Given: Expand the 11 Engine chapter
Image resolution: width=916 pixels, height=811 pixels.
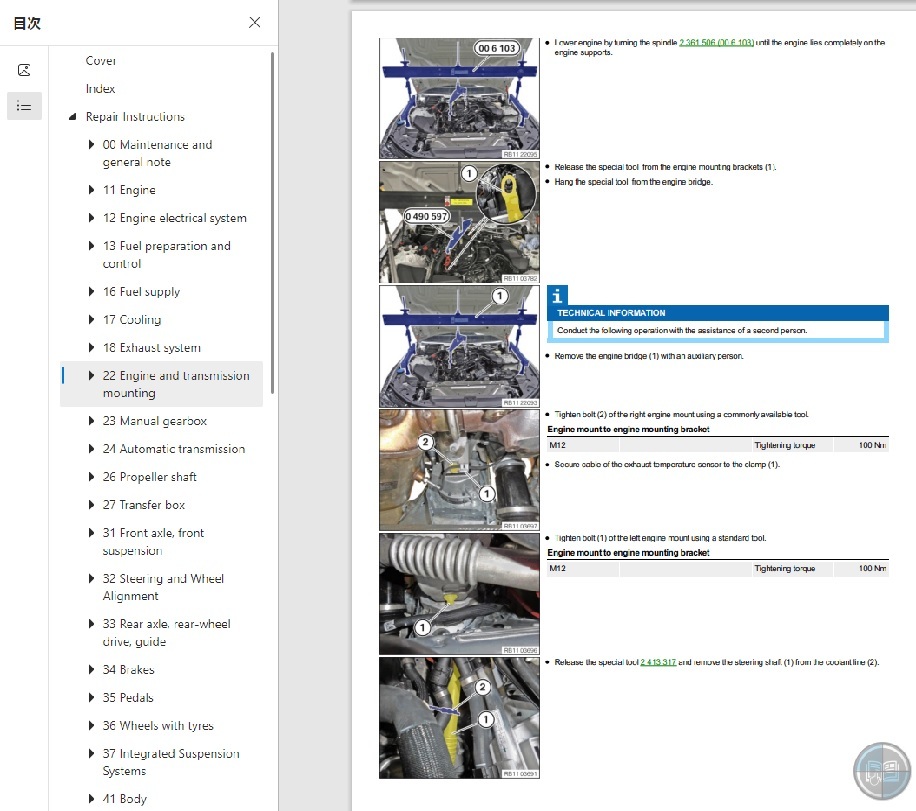Looking at the screenshot, I should [92, 190].
